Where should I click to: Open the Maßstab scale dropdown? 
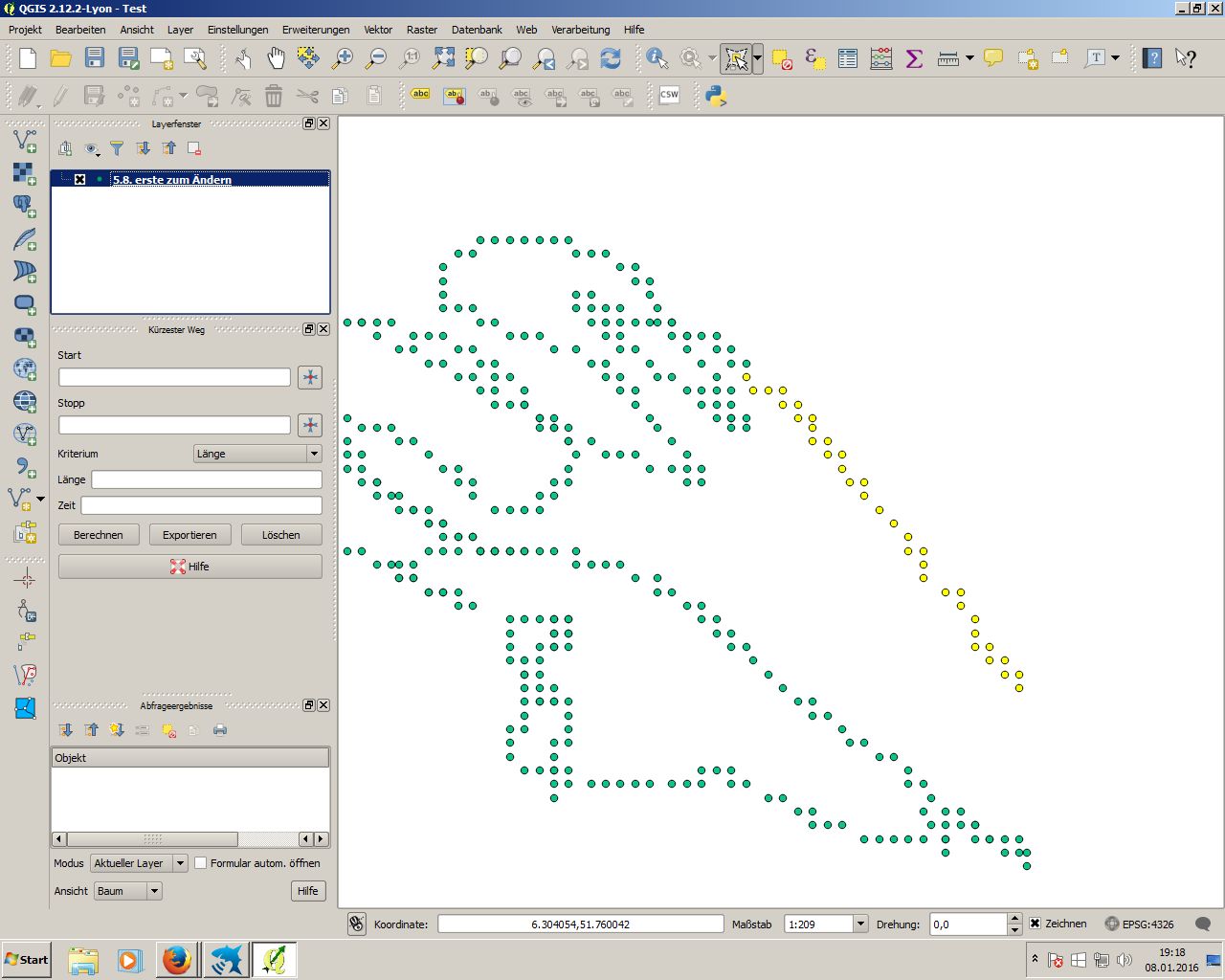860,924
